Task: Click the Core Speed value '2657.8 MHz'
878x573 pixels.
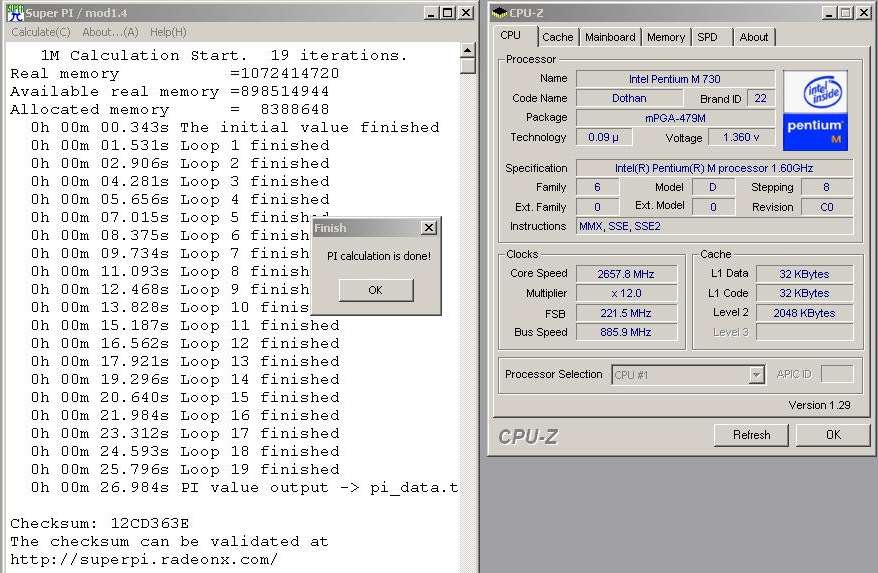Action: pos(626,274)
